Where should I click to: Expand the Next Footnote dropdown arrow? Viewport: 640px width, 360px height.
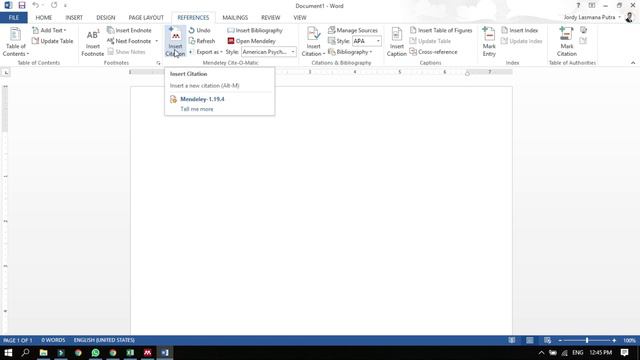[156, 41]
